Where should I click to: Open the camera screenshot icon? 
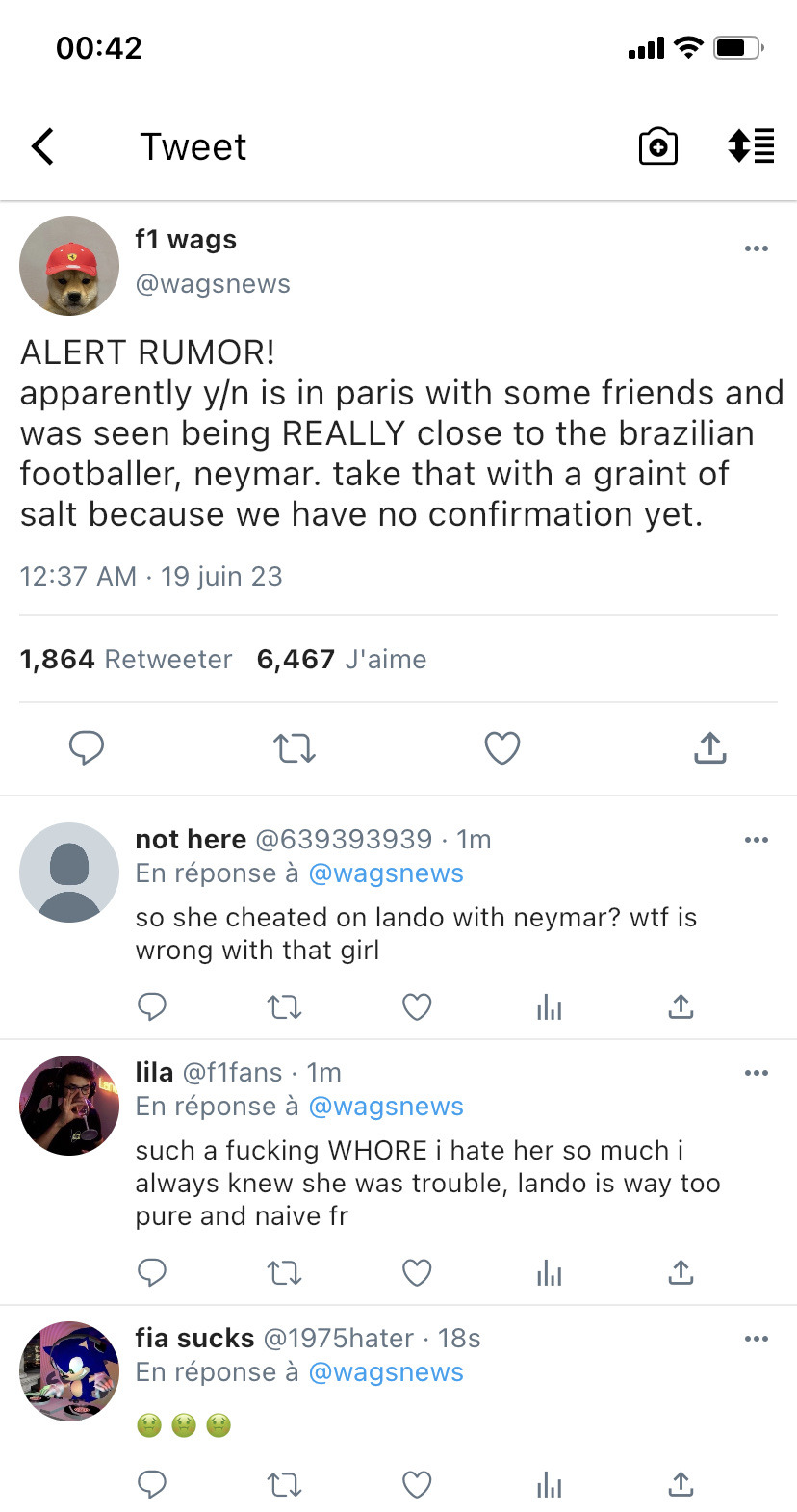coord(658,146)
